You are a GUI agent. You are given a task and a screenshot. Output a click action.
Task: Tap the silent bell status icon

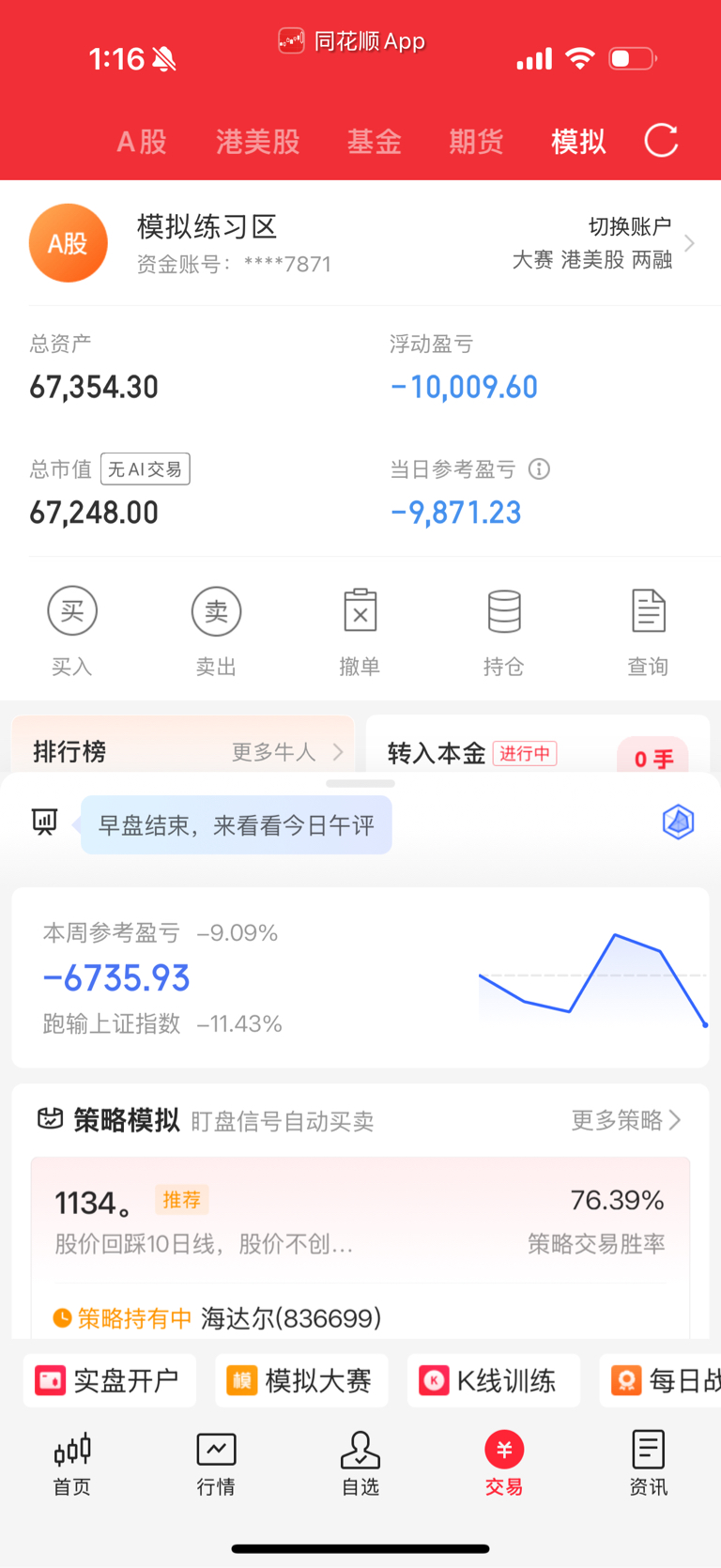pos(163,60)
